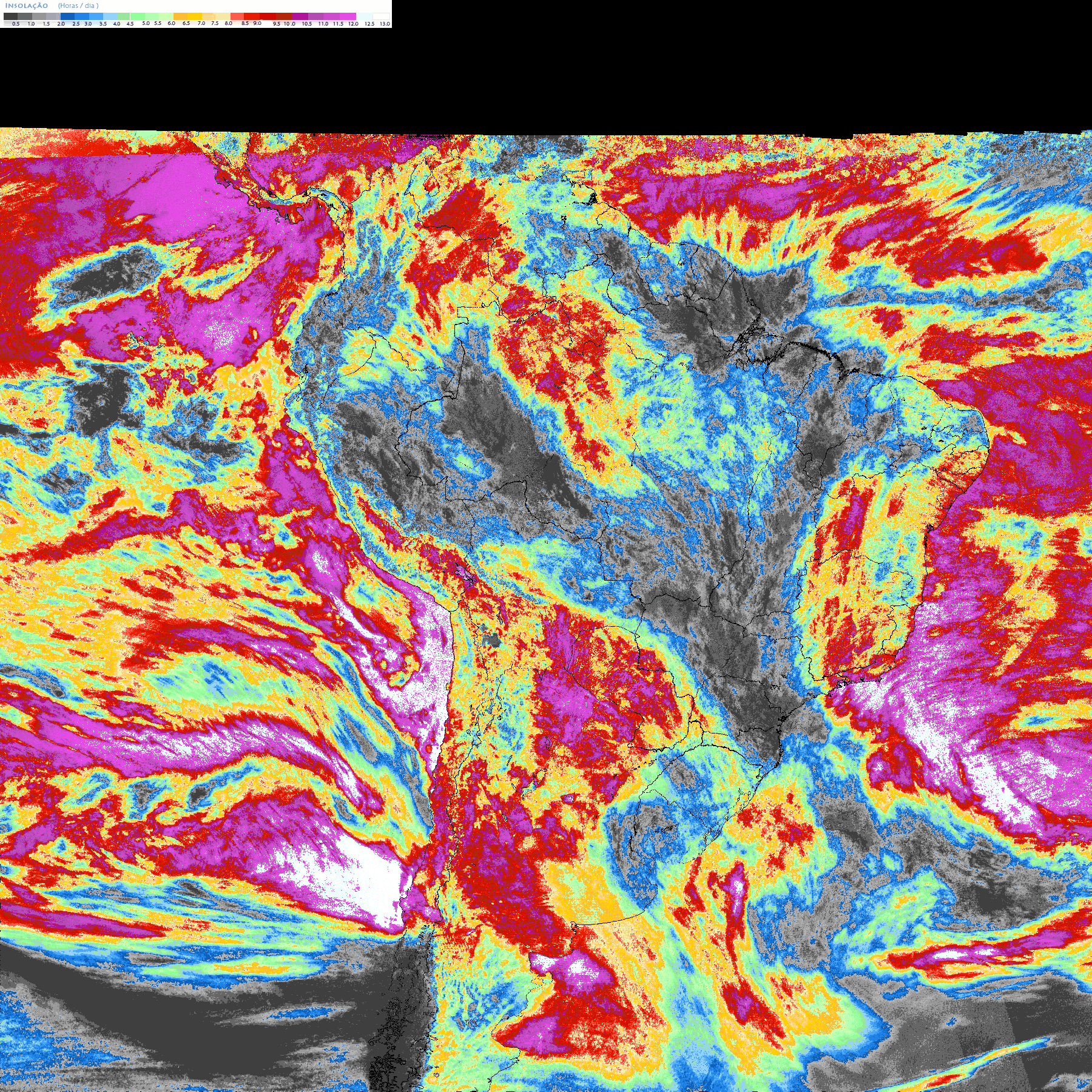
Task: Select the dark blue swatch above 2.5
Action: click(67, 16)
